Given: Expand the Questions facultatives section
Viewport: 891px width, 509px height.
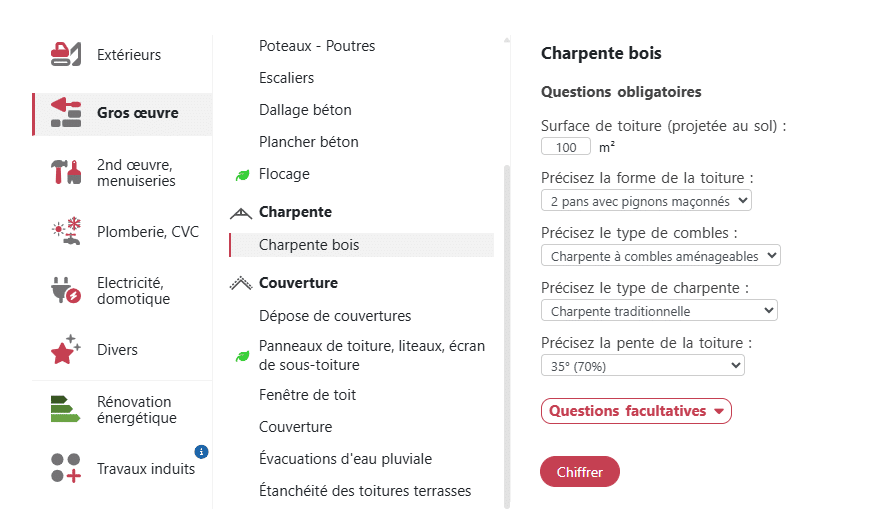Looking at the screenshot, I should 636,411.
